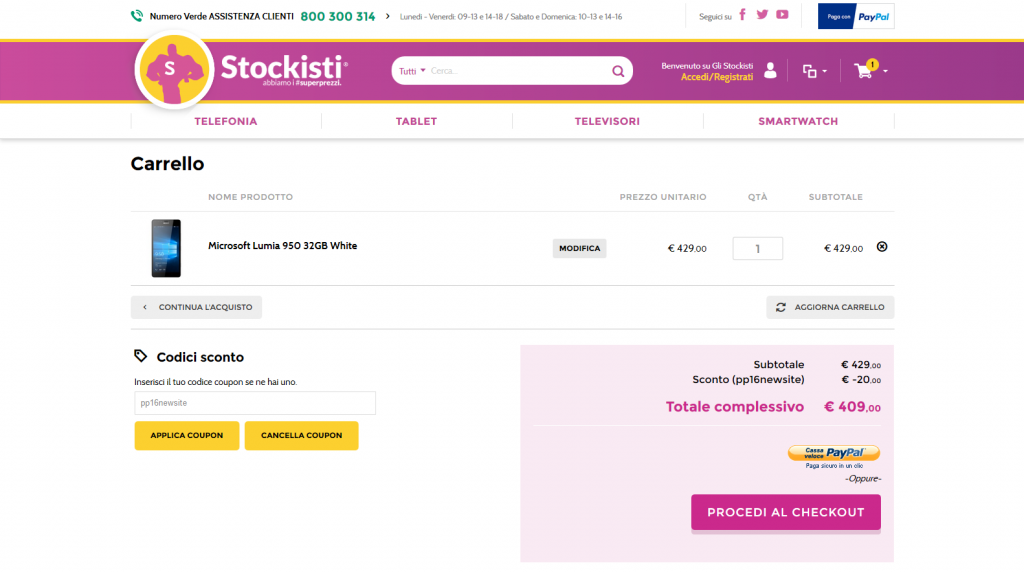Click the Modifica button for Lumia 950
The height and width of the screenshot is (572, 1024).
[579, 248]
